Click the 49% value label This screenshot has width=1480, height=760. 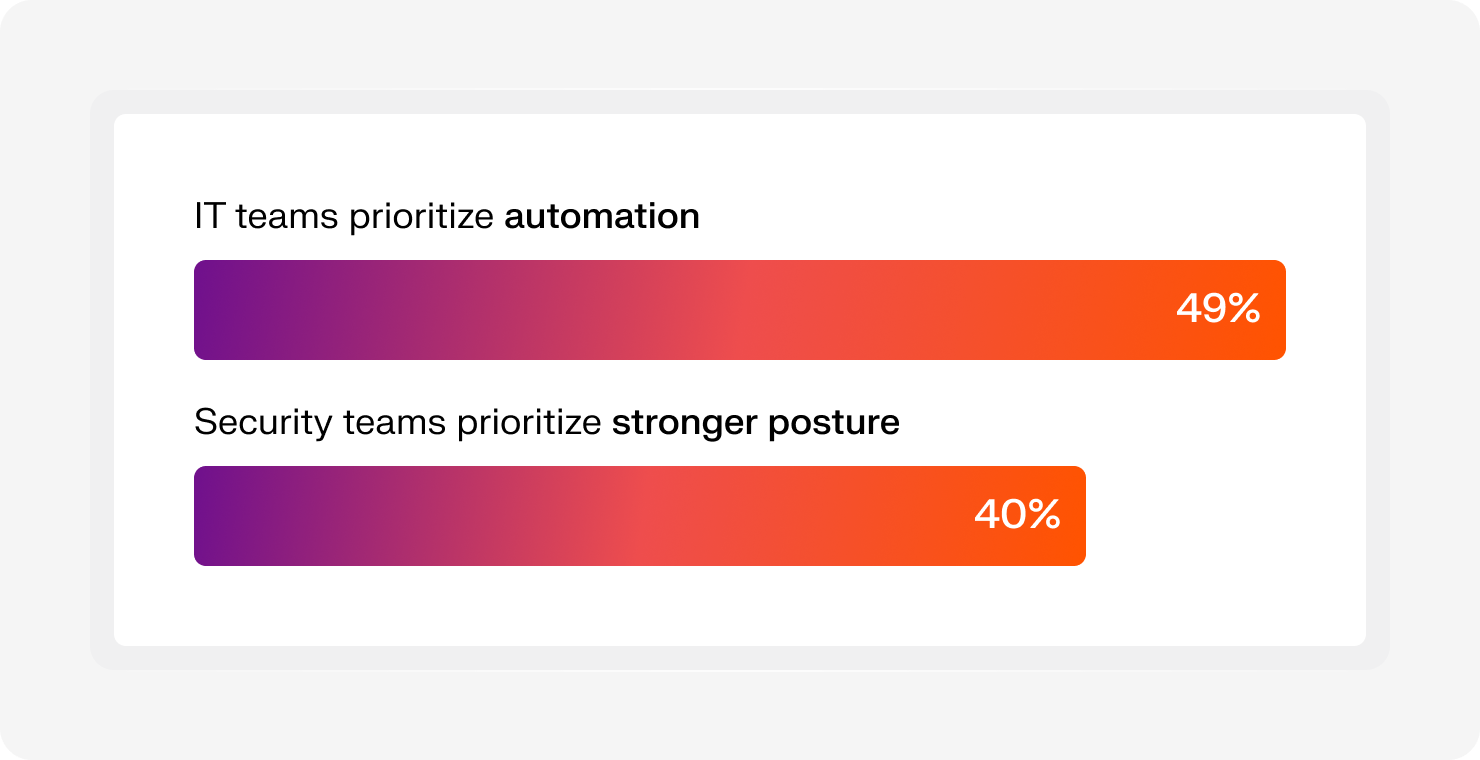click(1218, 309)
